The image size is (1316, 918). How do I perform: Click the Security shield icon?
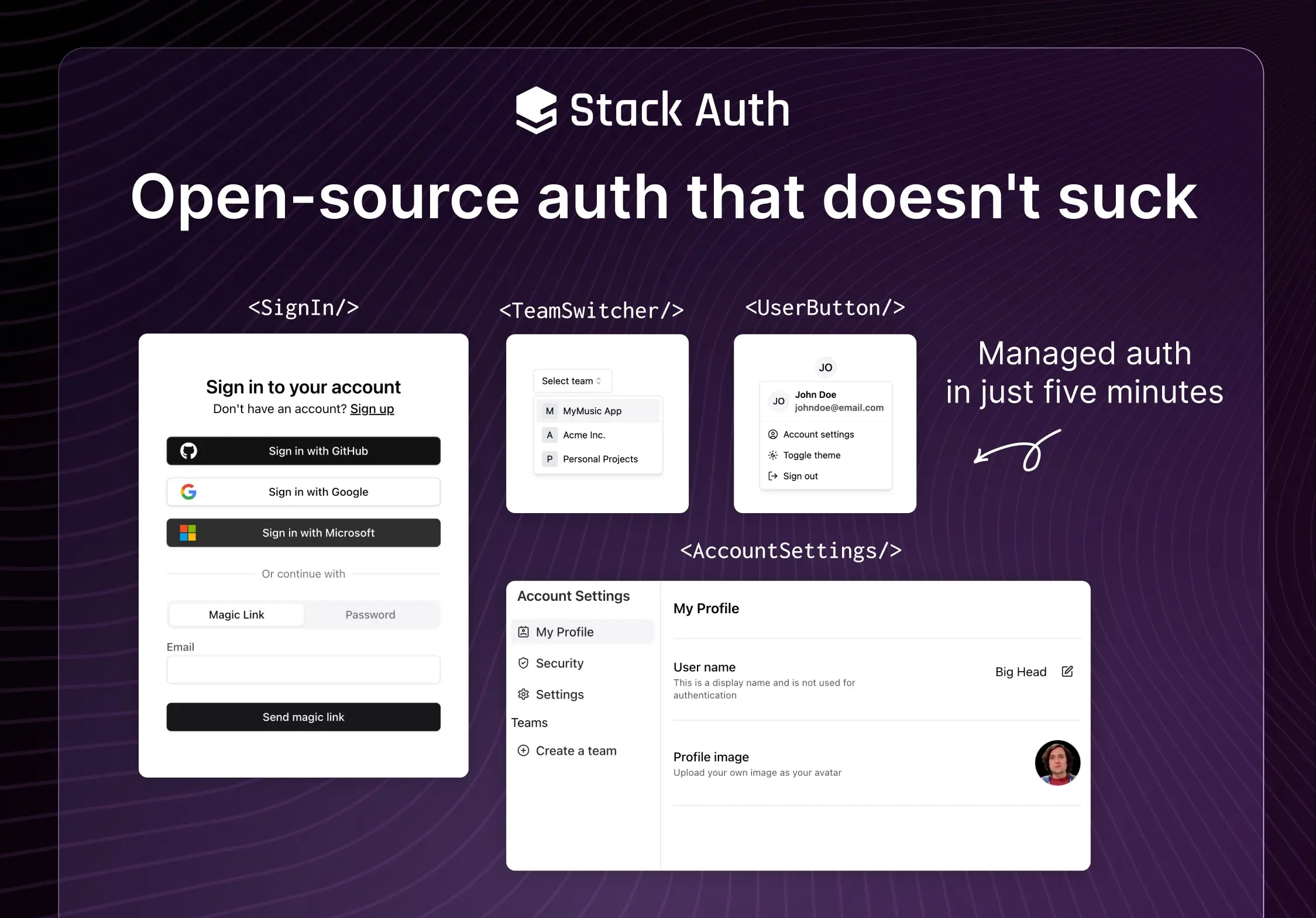coord(524,663)
